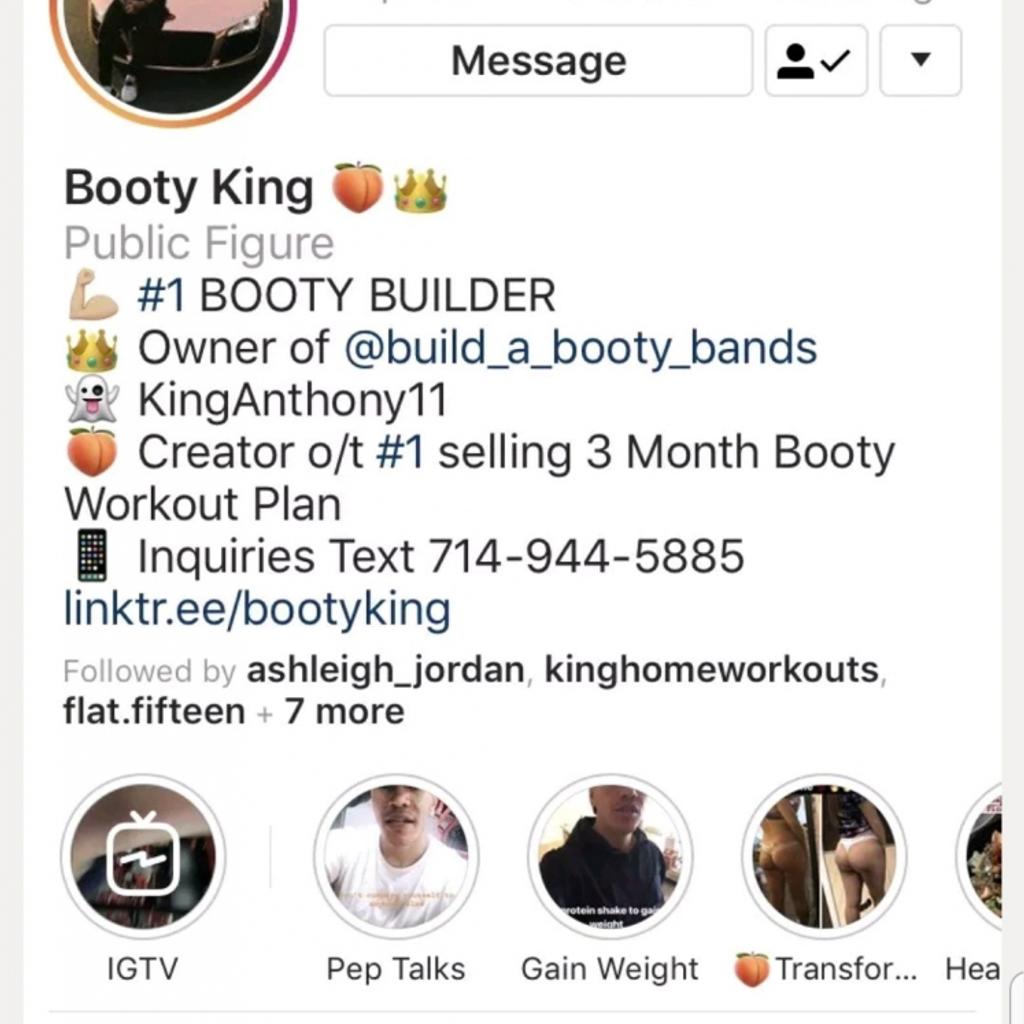
Task: Expand the suggested accounts dropdown arrow
Action: pyautogui.click(x=921, y=61)
